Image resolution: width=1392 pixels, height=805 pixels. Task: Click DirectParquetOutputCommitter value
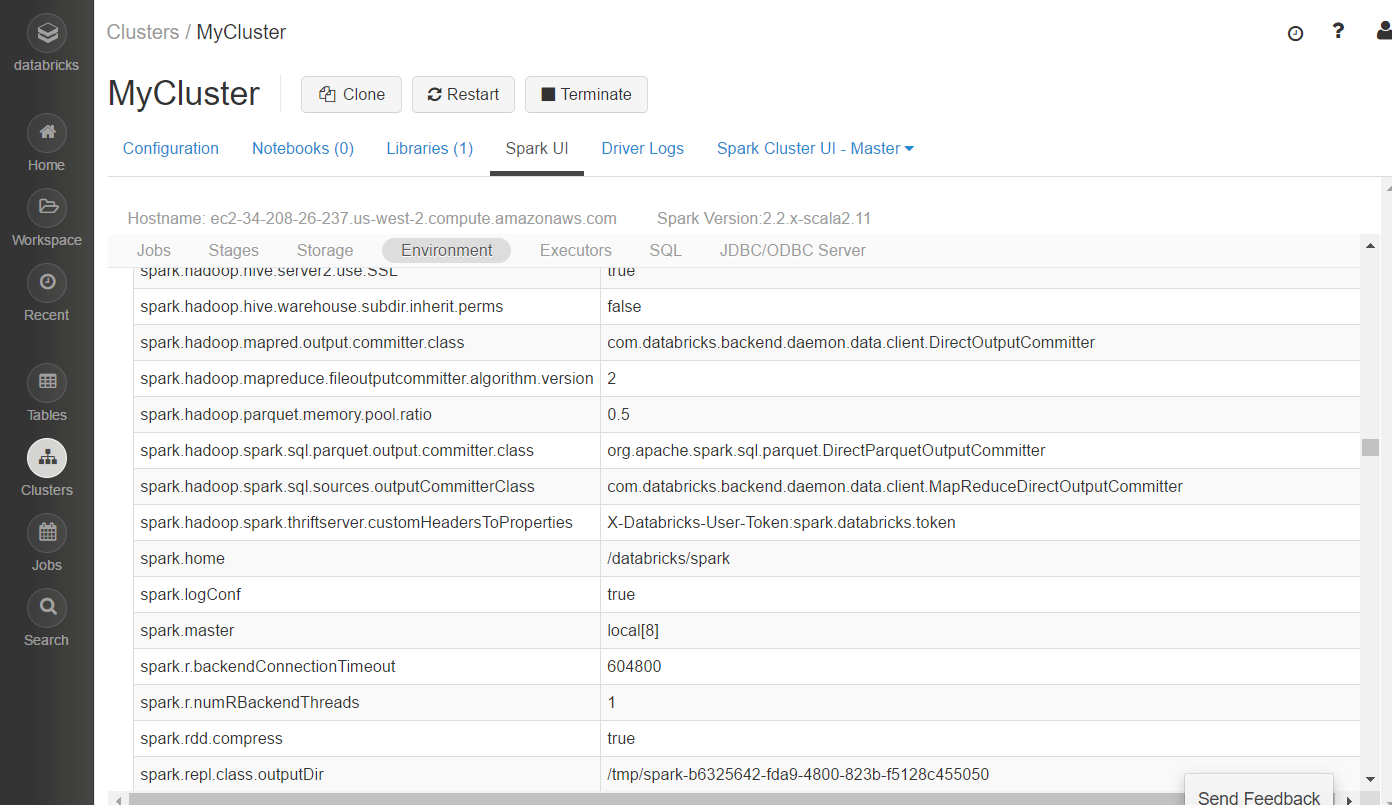pyautogui.click(x=826, y=450)
